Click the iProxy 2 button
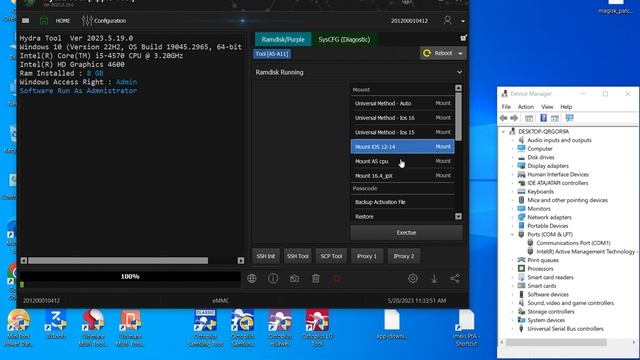 click(404, 256)
